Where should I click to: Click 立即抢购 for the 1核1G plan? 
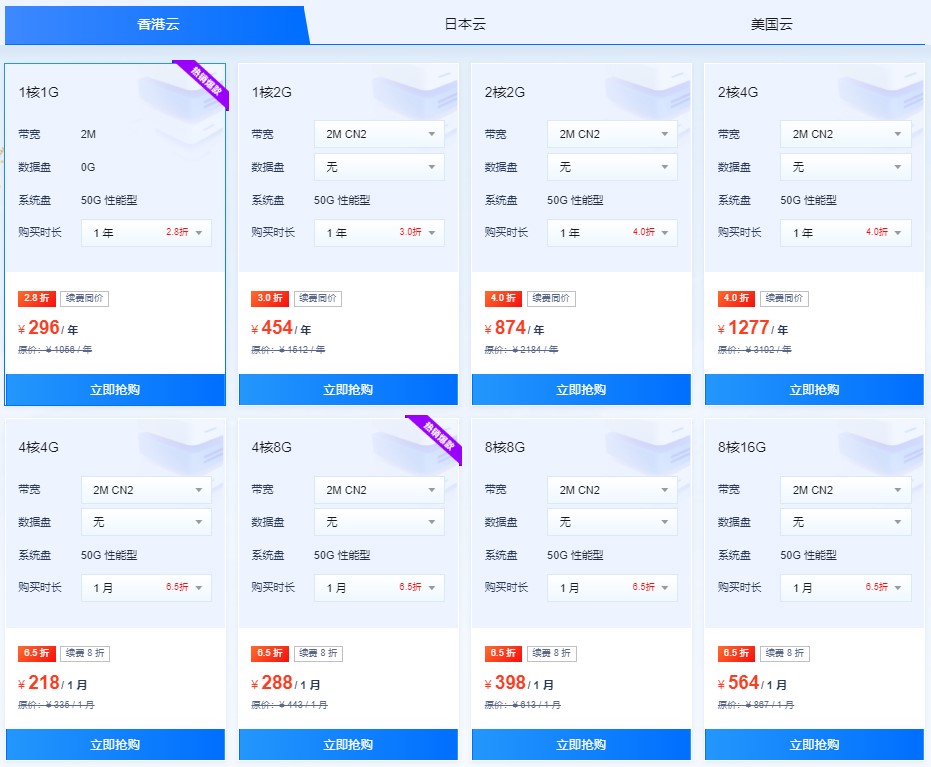click(x=115, y=389)
